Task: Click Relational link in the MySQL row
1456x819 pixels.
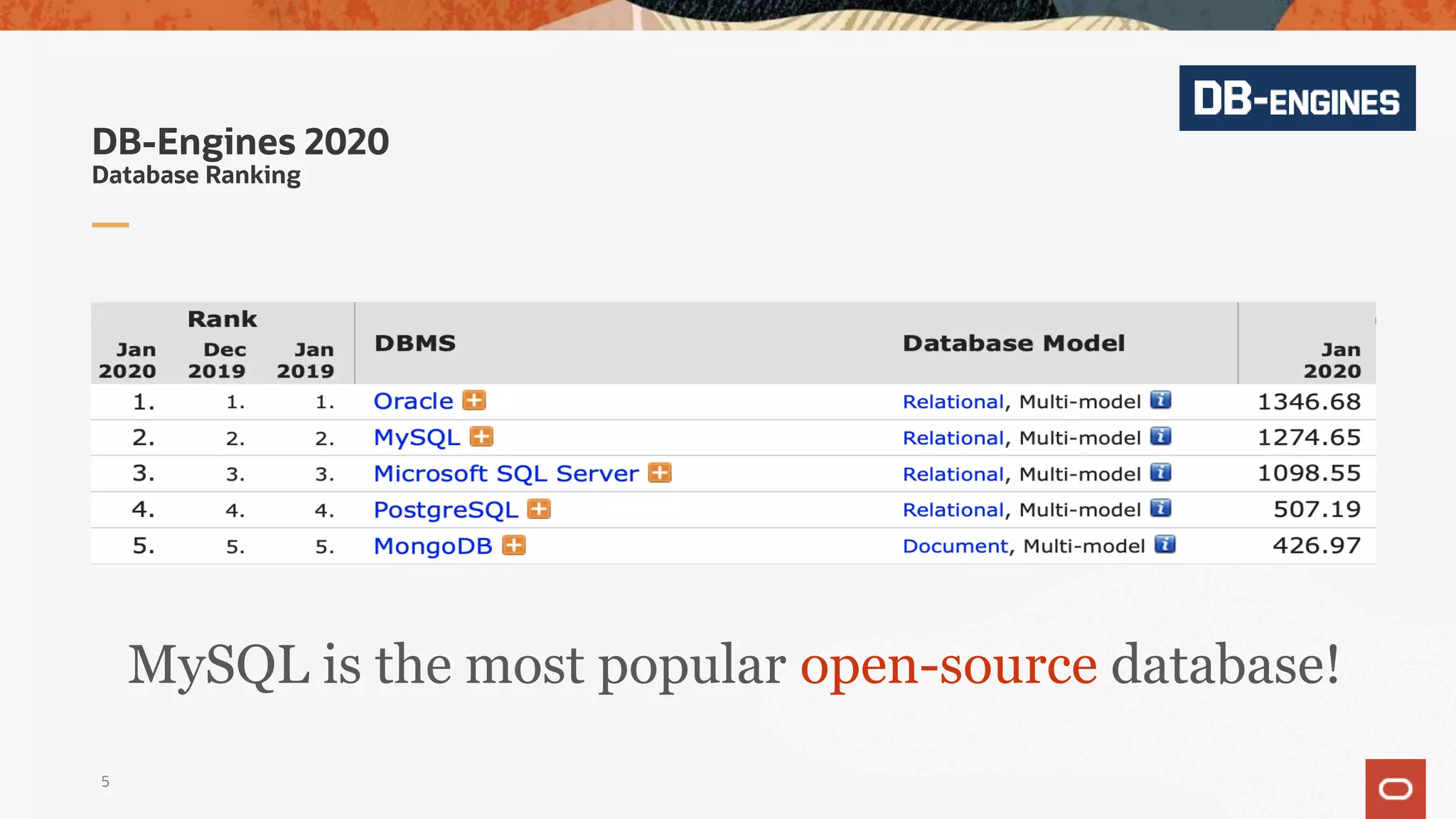Action: (953, 438)
